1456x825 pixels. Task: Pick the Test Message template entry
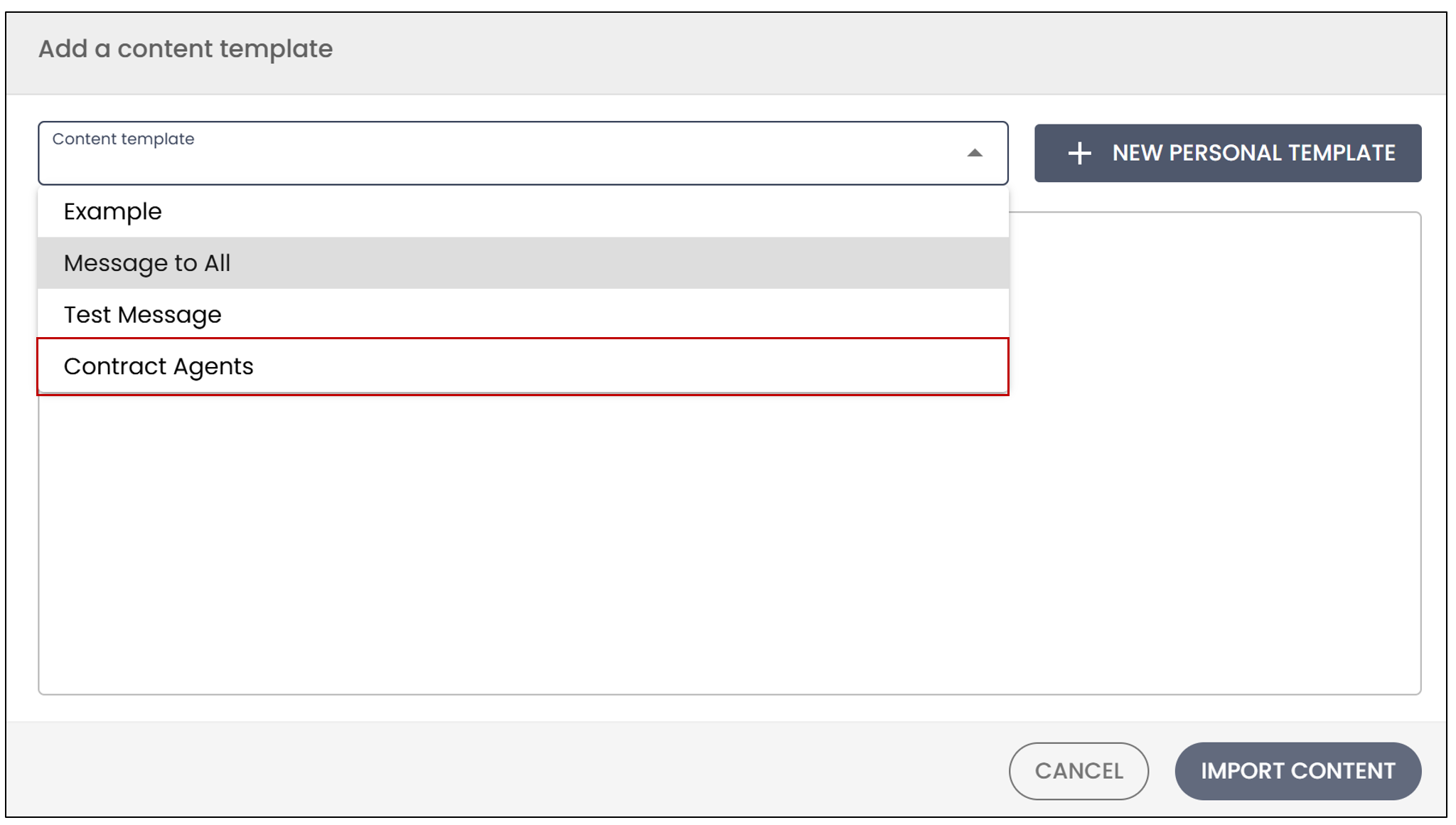tap(523, 314)
